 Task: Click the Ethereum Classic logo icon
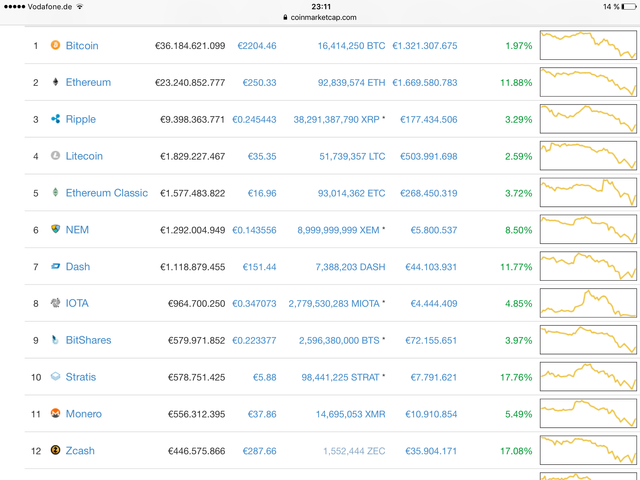point(55,192)
